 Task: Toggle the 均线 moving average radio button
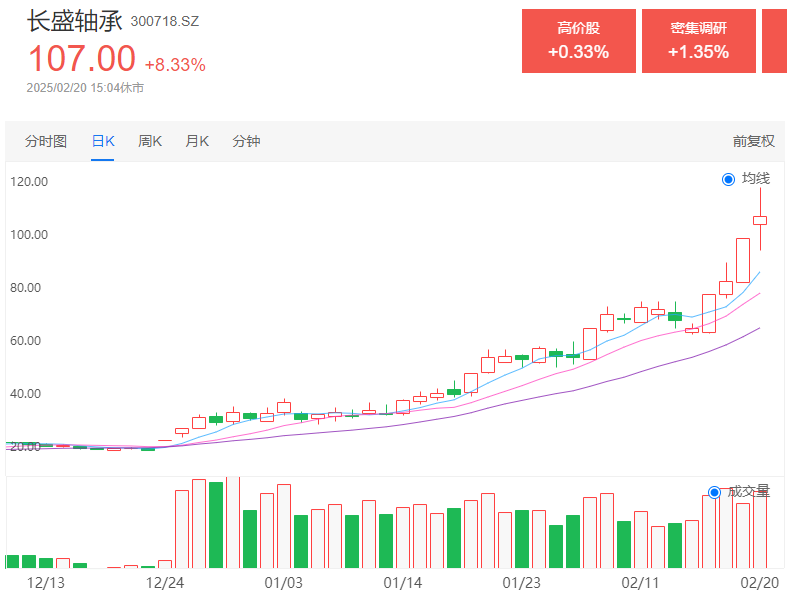(728, 179)
